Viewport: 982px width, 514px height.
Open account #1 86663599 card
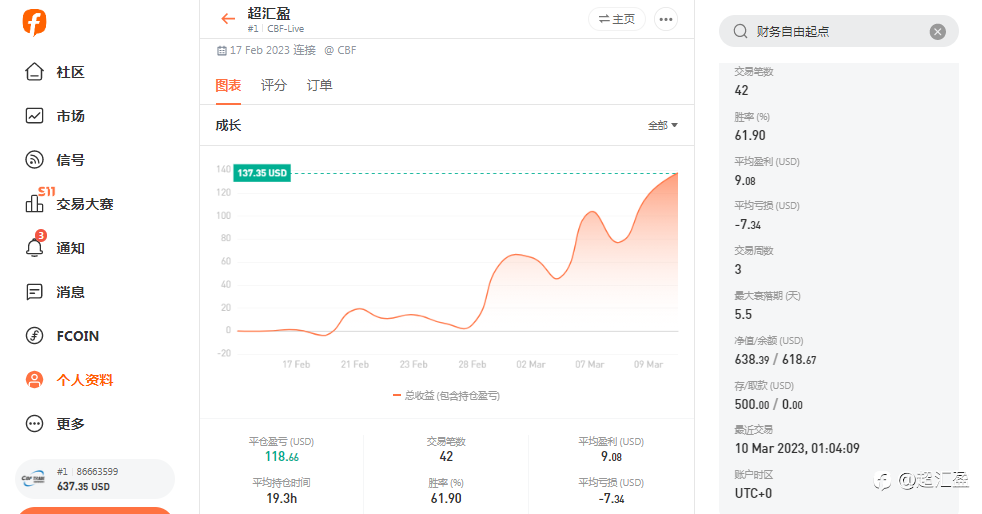95,479
